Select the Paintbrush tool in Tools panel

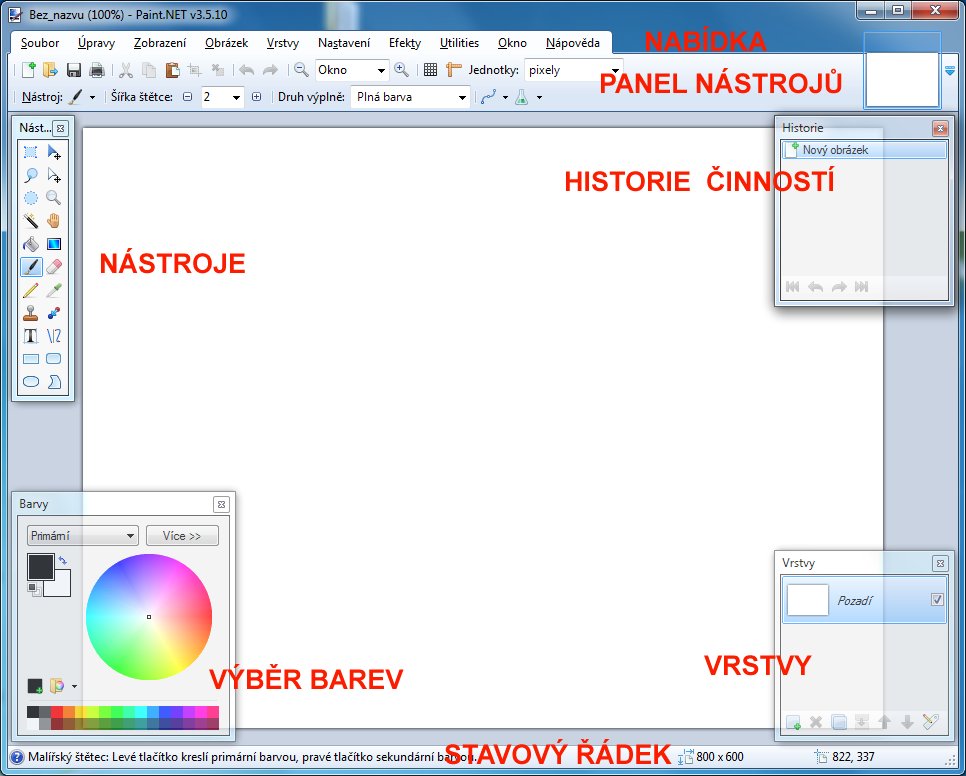[31, 267]
